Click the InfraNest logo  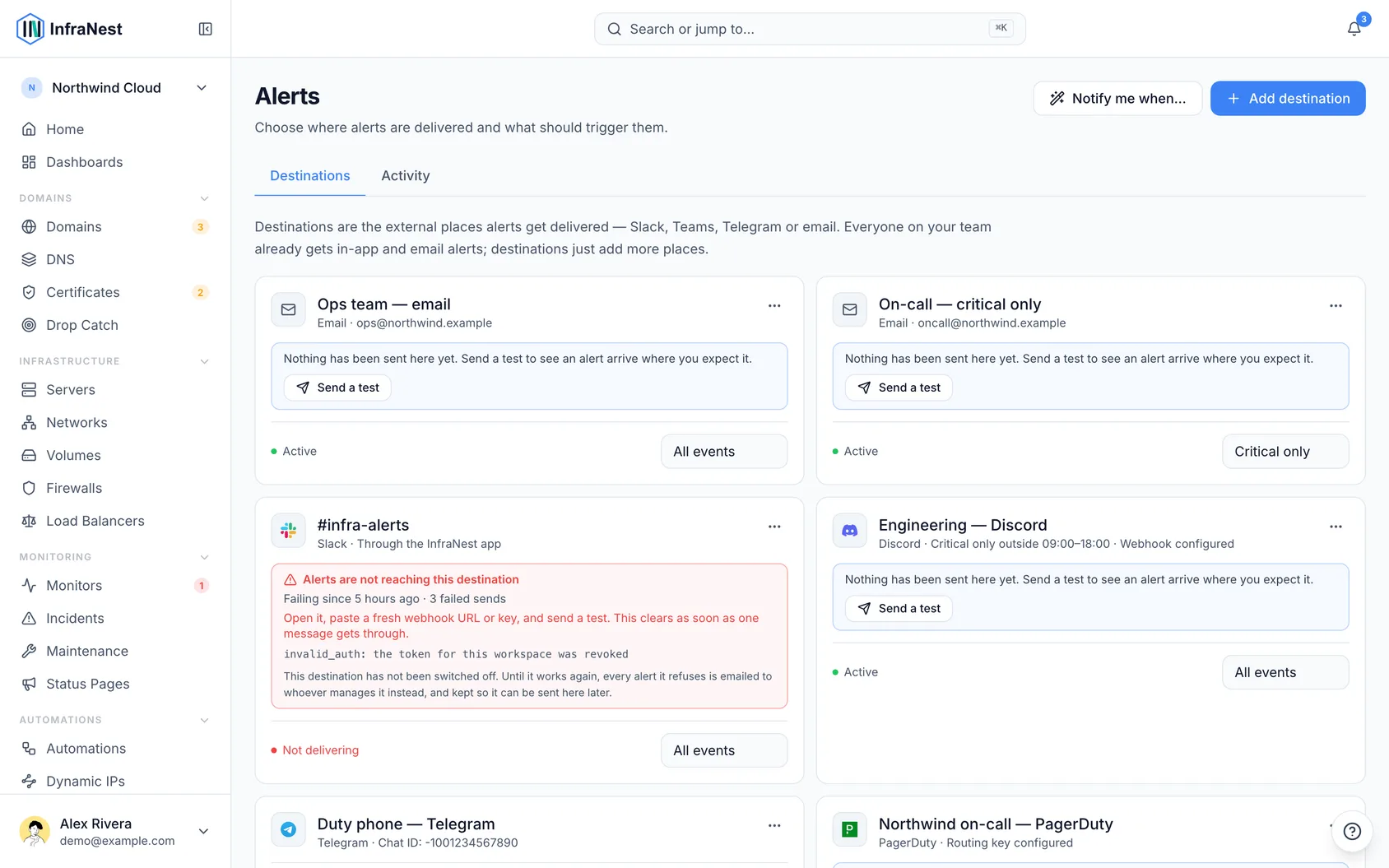pos(69,29)
